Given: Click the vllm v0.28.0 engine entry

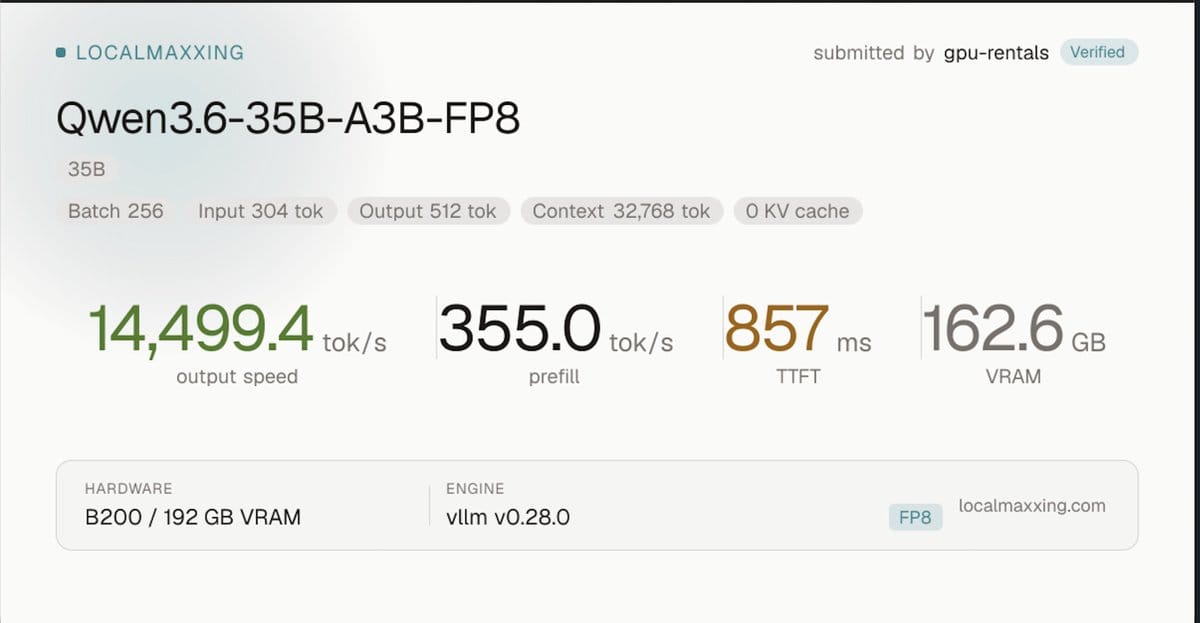Looking at the screenshot, I should point(508,517).
